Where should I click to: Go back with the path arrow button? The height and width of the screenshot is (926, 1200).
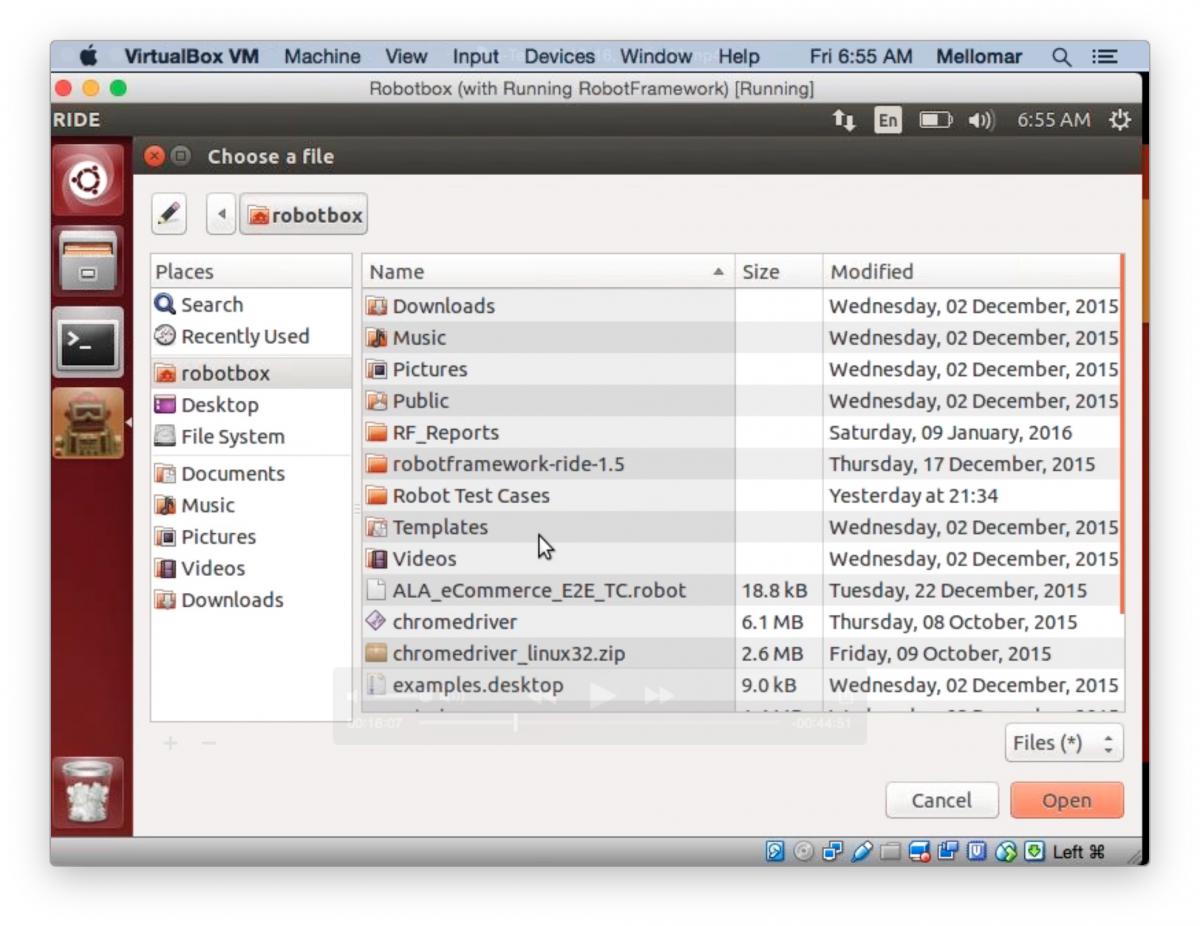click(221, 214)
